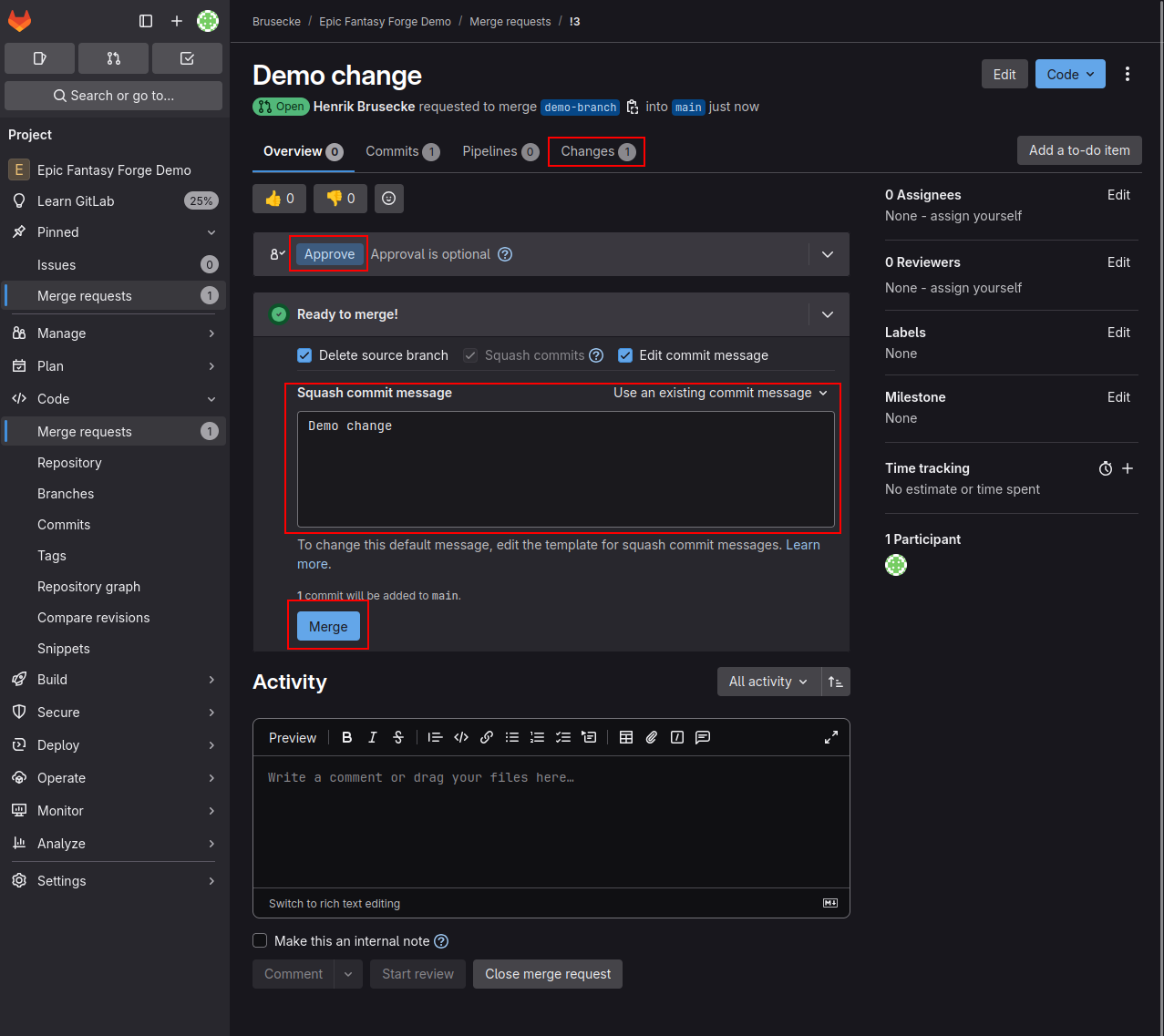
Task: Click the squash commit message textbox
Action: click(566, 469)
